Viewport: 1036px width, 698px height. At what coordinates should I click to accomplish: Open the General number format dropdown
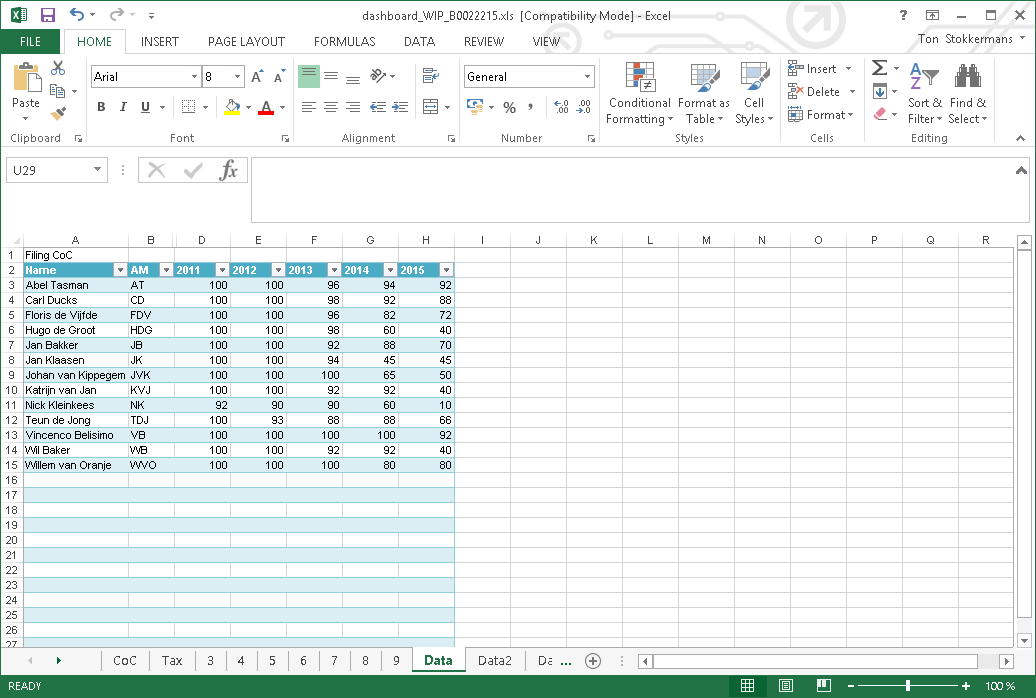(x=587, y=77)
